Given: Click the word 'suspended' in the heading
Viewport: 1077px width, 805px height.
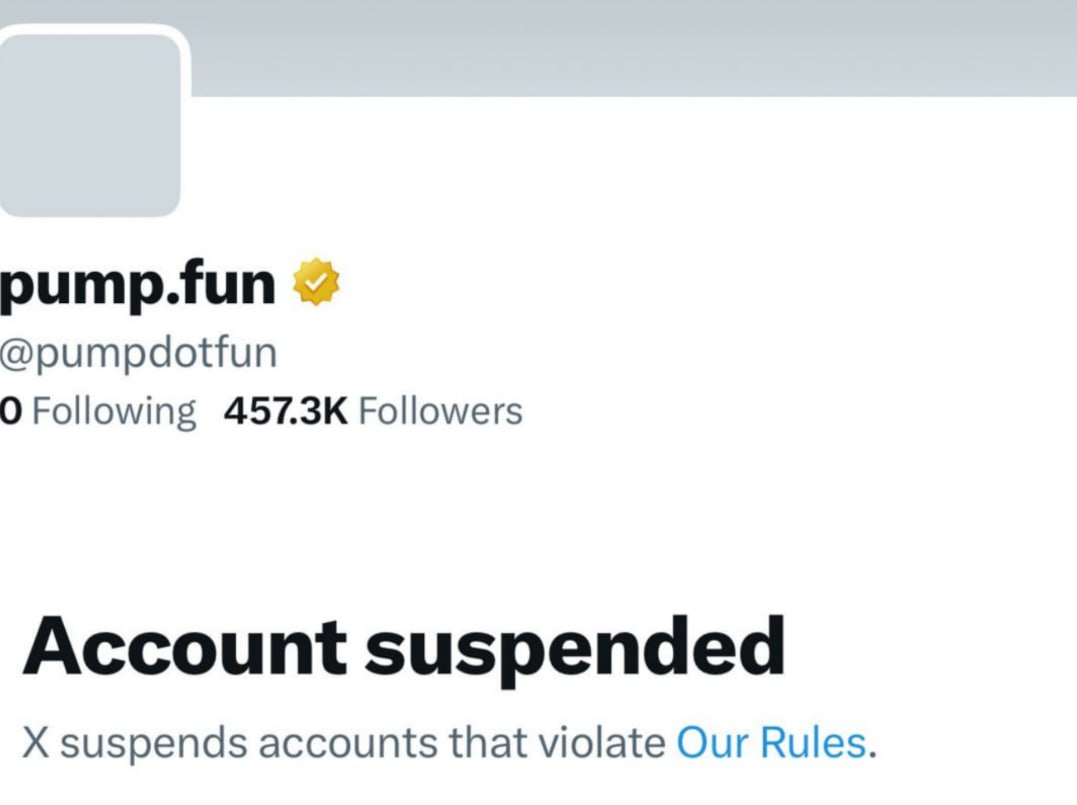Looking at the screenshot, I should click(x=575, y=648).
